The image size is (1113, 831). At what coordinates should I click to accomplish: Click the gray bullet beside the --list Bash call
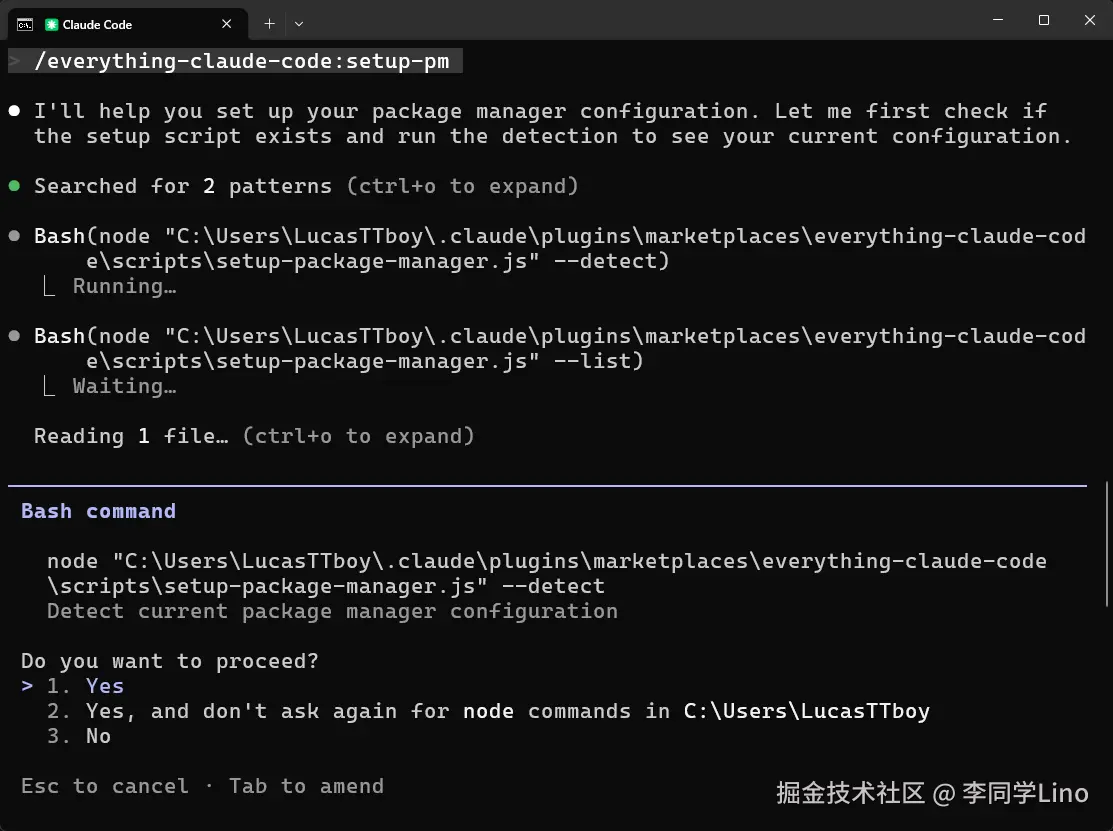[x=14, y=336]
